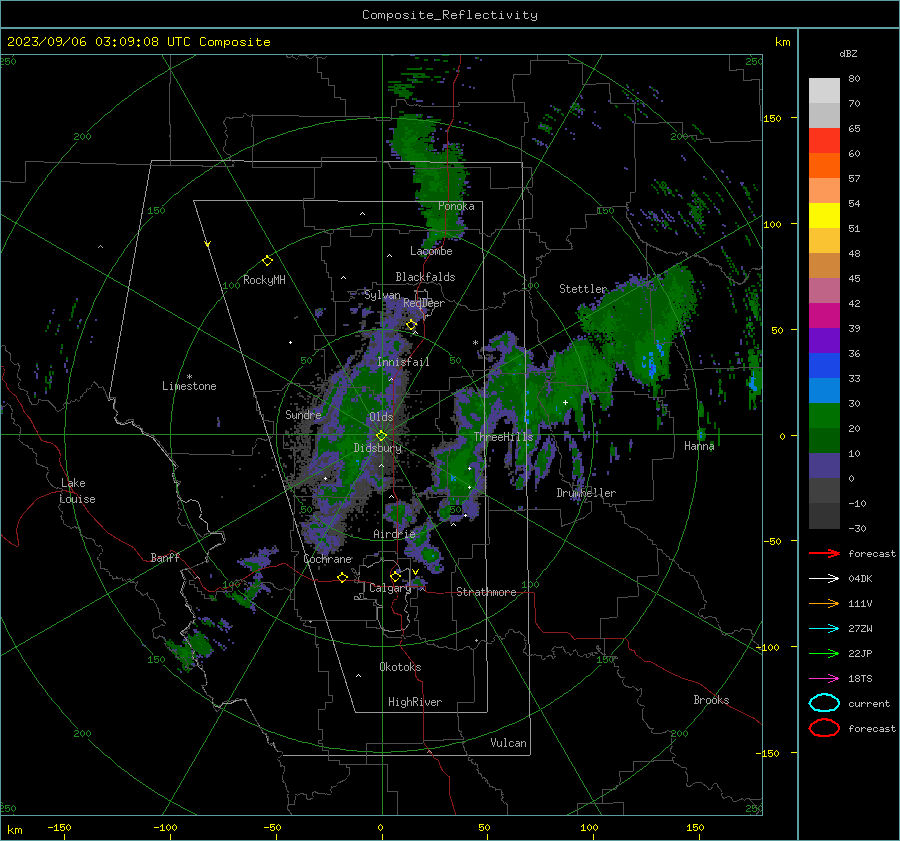Viewport: 900px width, 841px height.
Task: Choose the pink 45 dBZ legend swatch
Action: coord(824,290)
